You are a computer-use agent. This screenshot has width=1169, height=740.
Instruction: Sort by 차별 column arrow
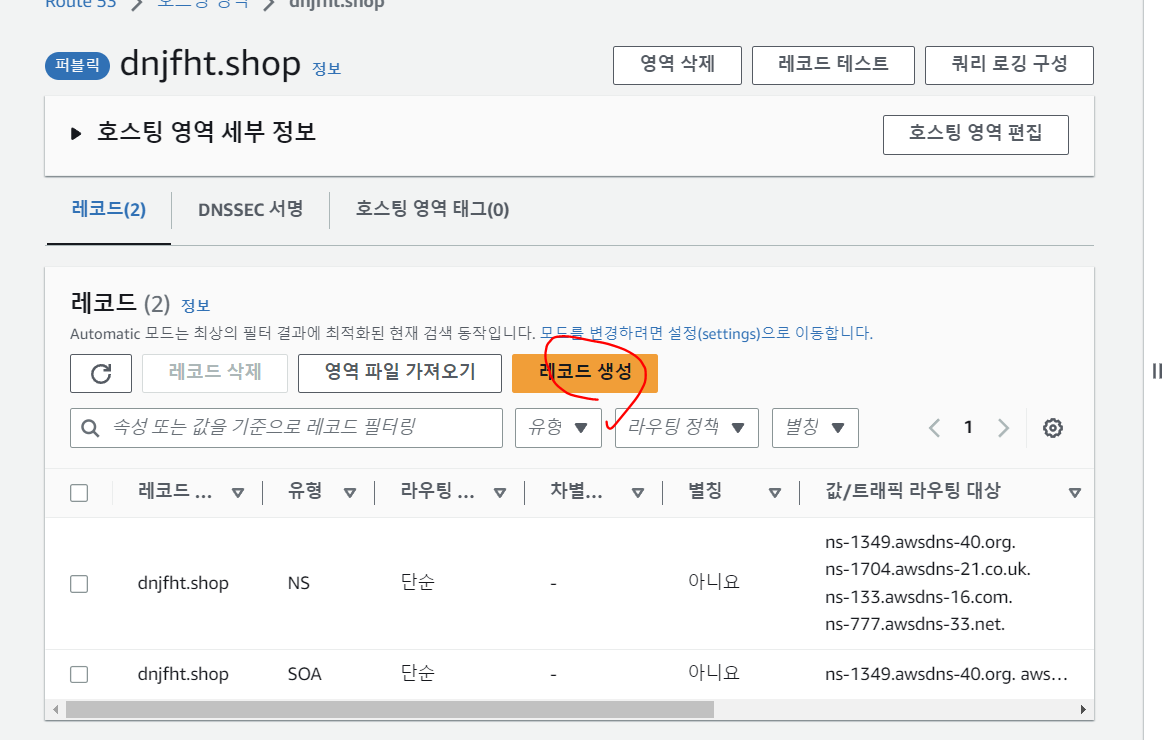637,493
